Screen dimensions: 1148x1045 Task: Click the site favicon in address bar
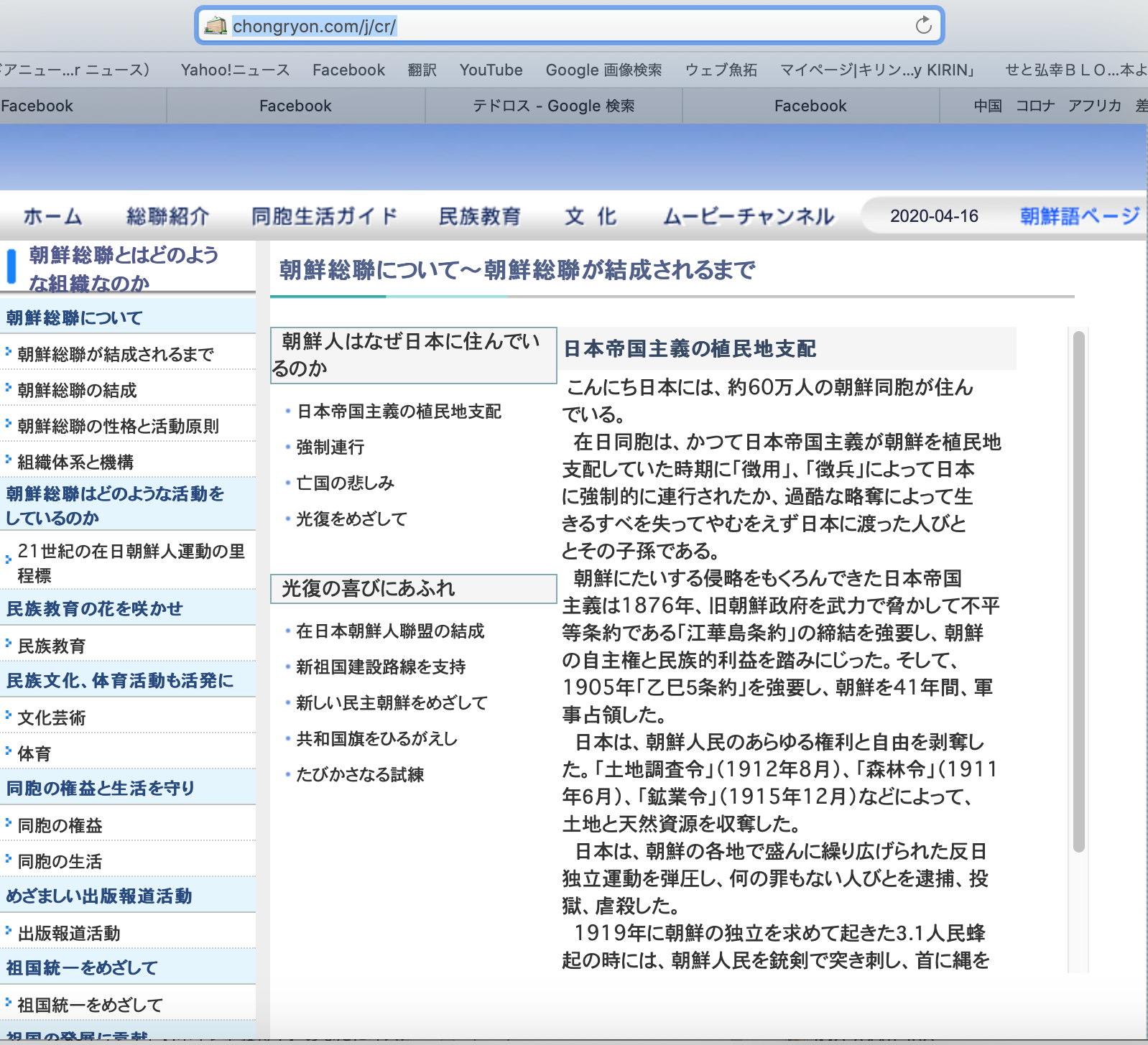click(216, 26)
